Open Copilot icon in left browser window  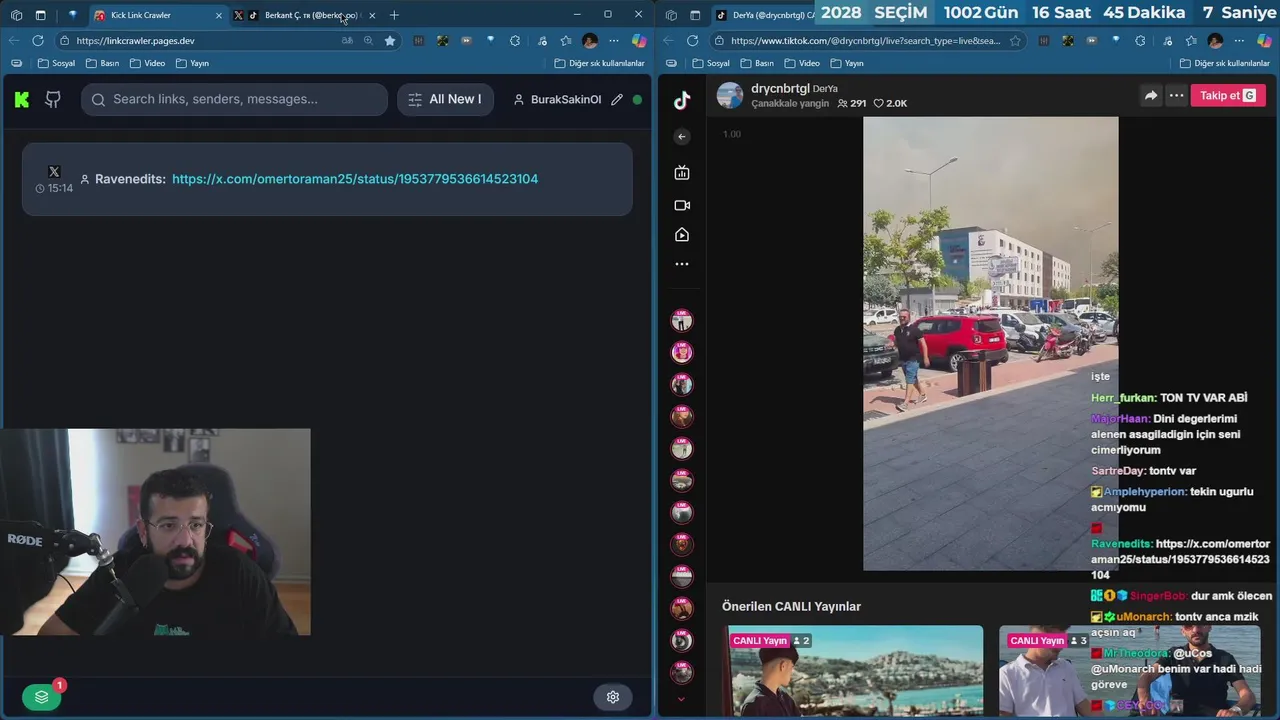pyautogui.click(x=638, y=41)
